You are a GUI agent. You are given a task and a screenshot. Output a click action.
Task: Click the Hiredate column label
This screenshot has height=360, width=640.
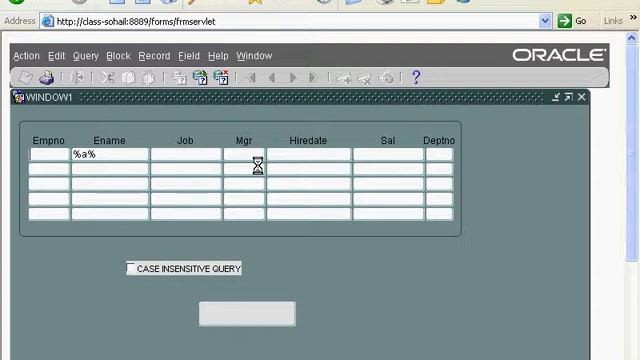[308, 140]
